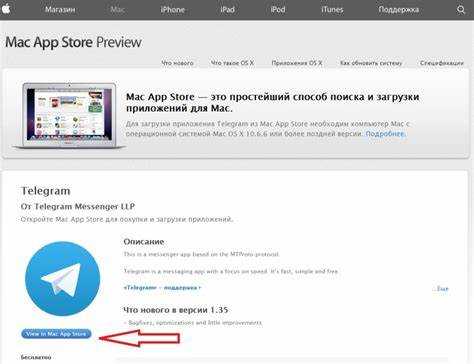Viewport: 474px width, 364px height.
Task: Go to Поддержка in the navigation bar
Action: [399, 10]
